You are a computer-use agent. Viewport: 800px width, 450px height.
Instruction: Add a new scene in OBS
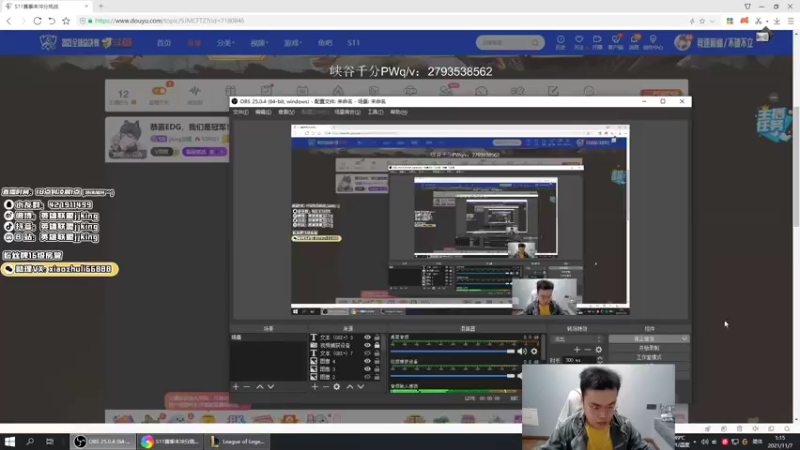pos(236,387)
